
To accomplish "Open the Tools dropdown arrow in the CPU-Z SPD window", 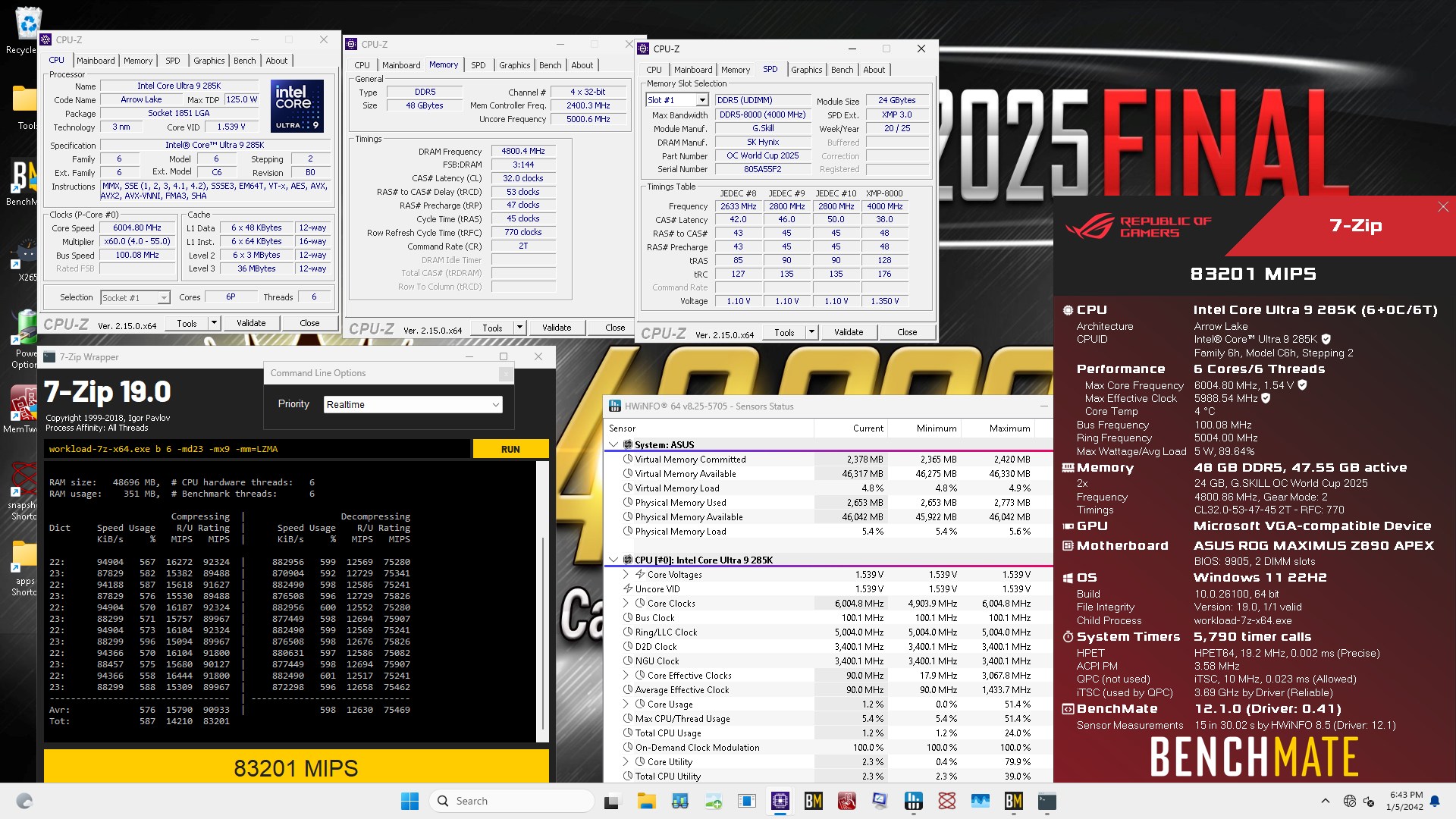I will (811, 332).
